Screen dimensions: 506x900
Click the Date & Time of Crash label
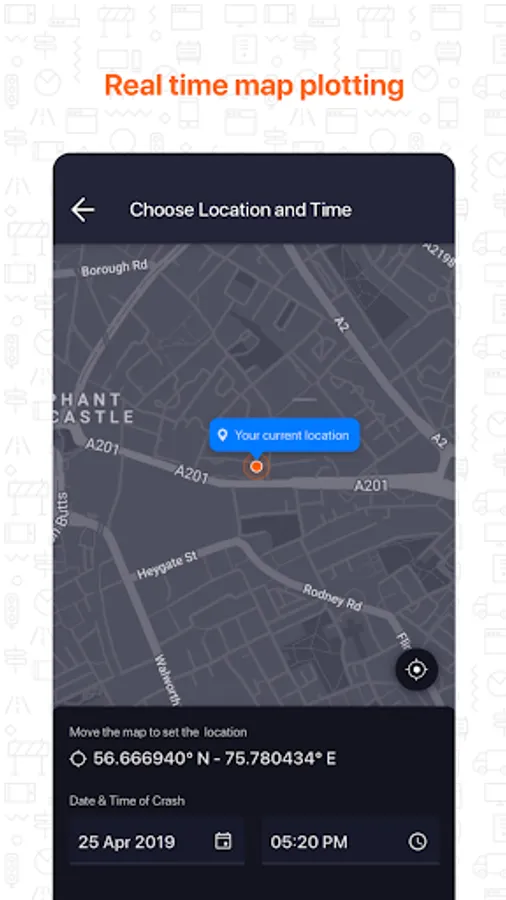point(127,800)
